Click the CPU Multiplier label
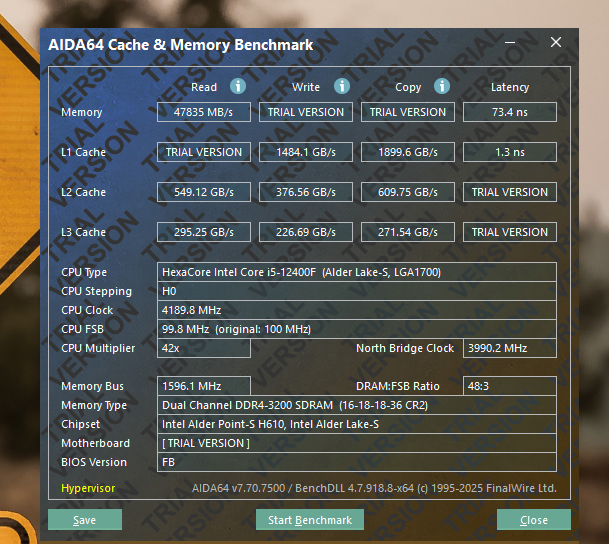Viewport: 609px width, 544px height. coord(98,348)
